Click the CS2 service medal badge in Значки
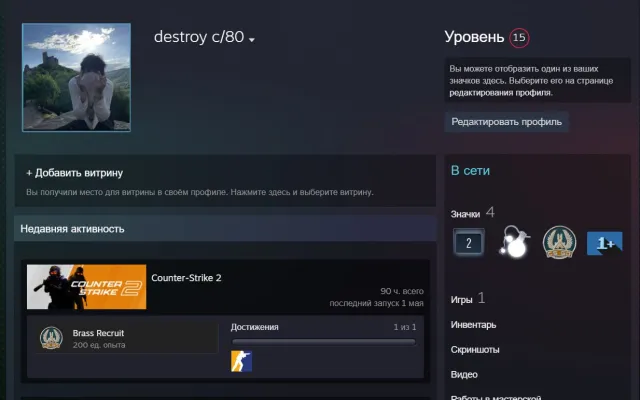Screen dimensions: 640x400 [559, 243]
